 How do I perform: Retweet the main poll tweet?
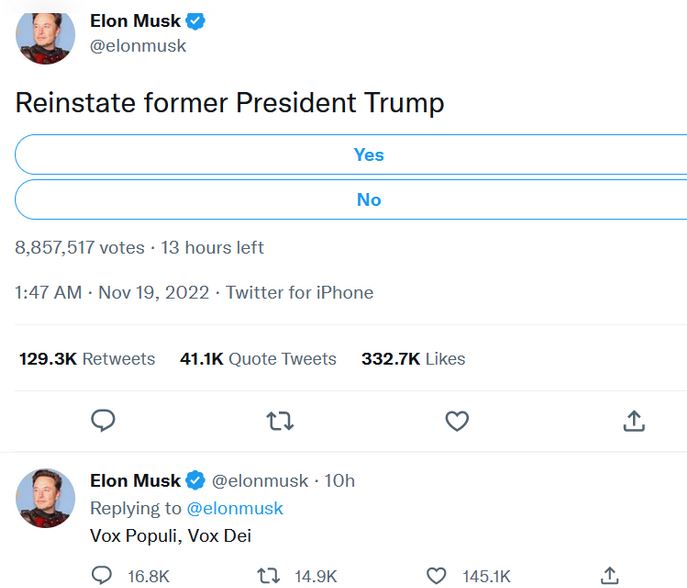point(280,421)
